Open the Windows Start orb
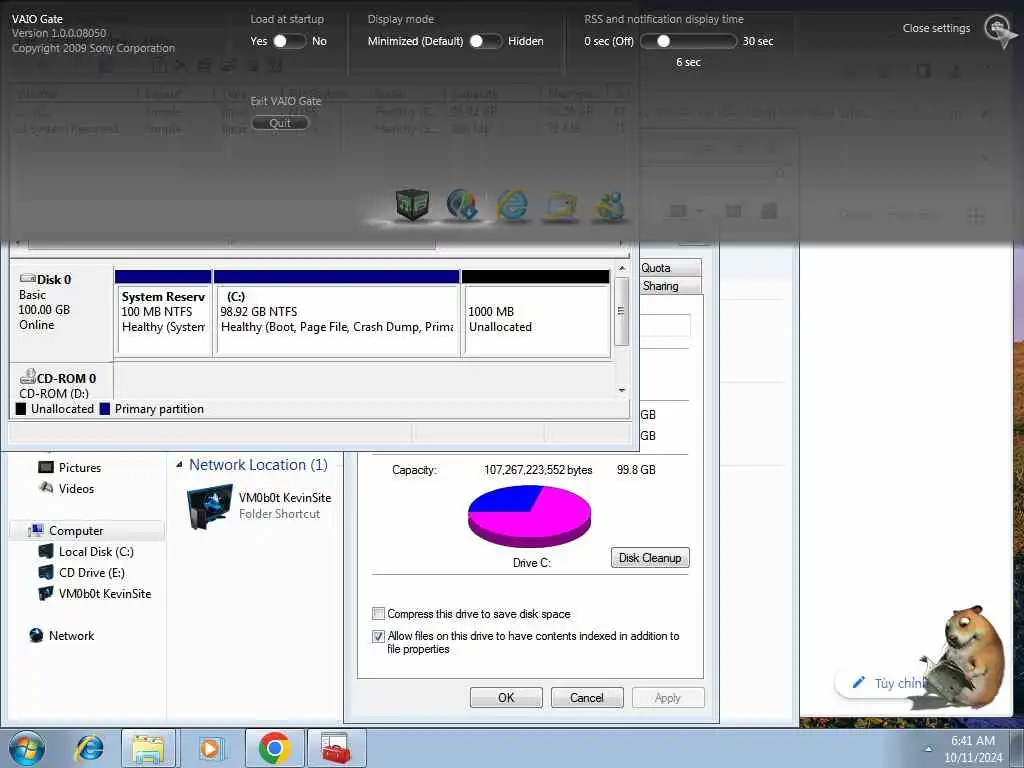1024x768 pixels. 27,748
